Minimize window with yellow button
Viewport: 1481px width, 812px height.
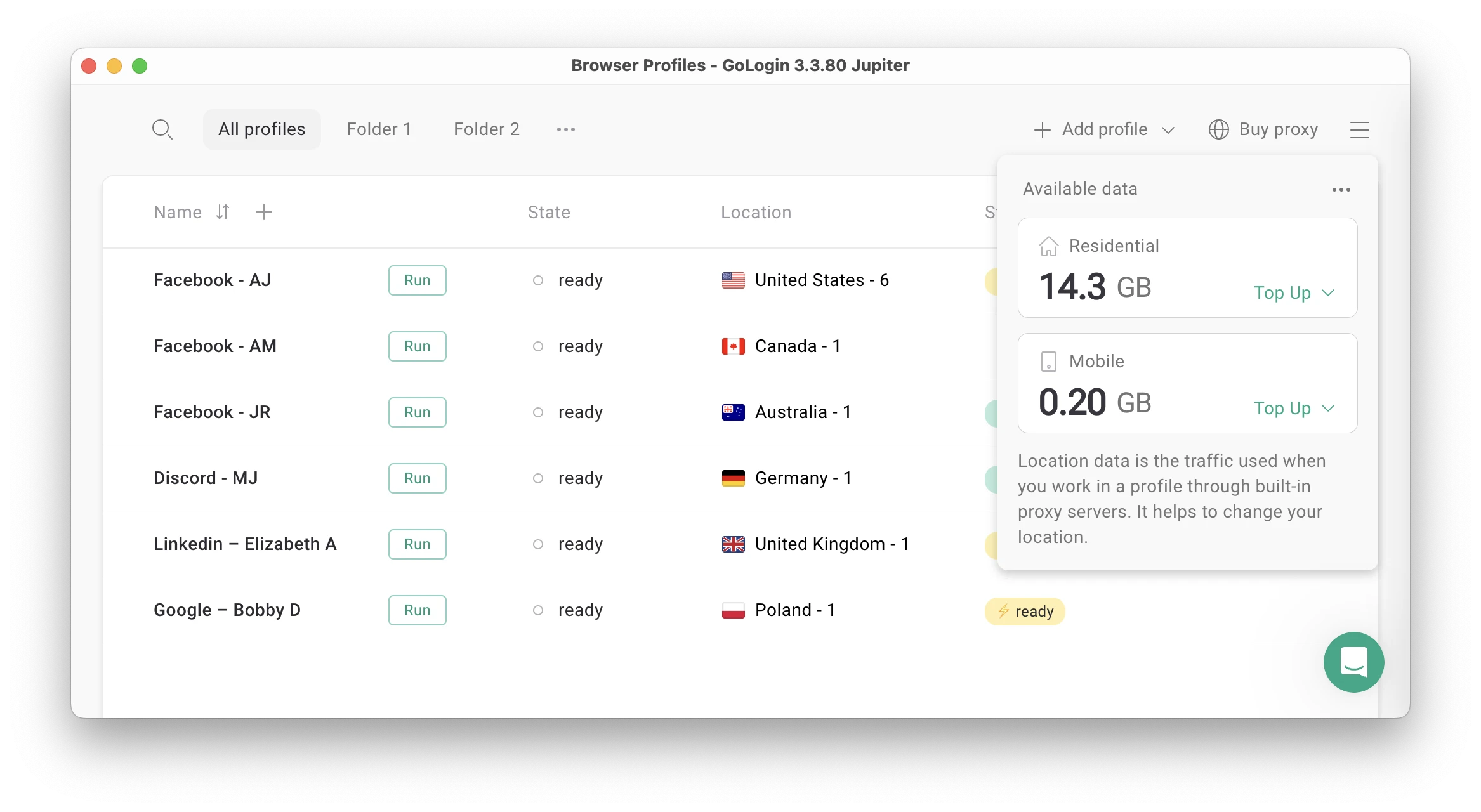(x=114, y=66)
